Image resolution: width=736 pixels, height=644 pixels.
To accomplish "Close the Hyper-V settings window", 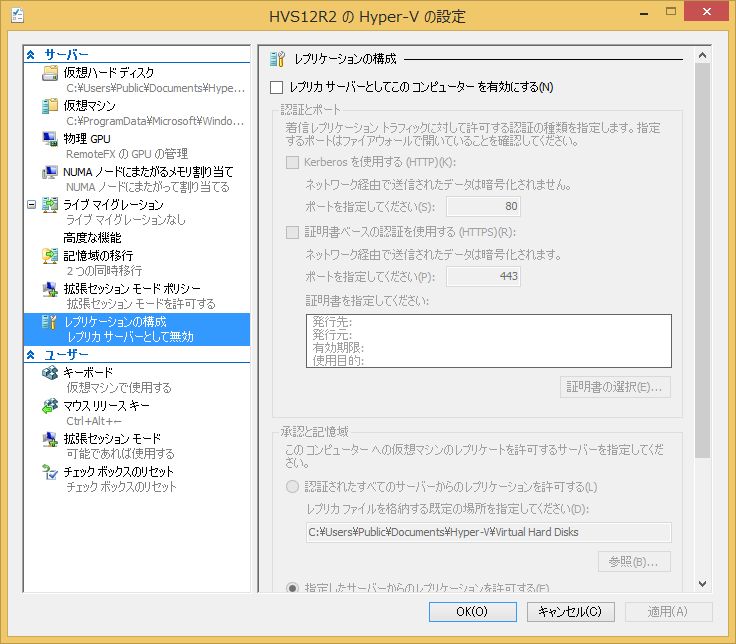I will (706, 12).
